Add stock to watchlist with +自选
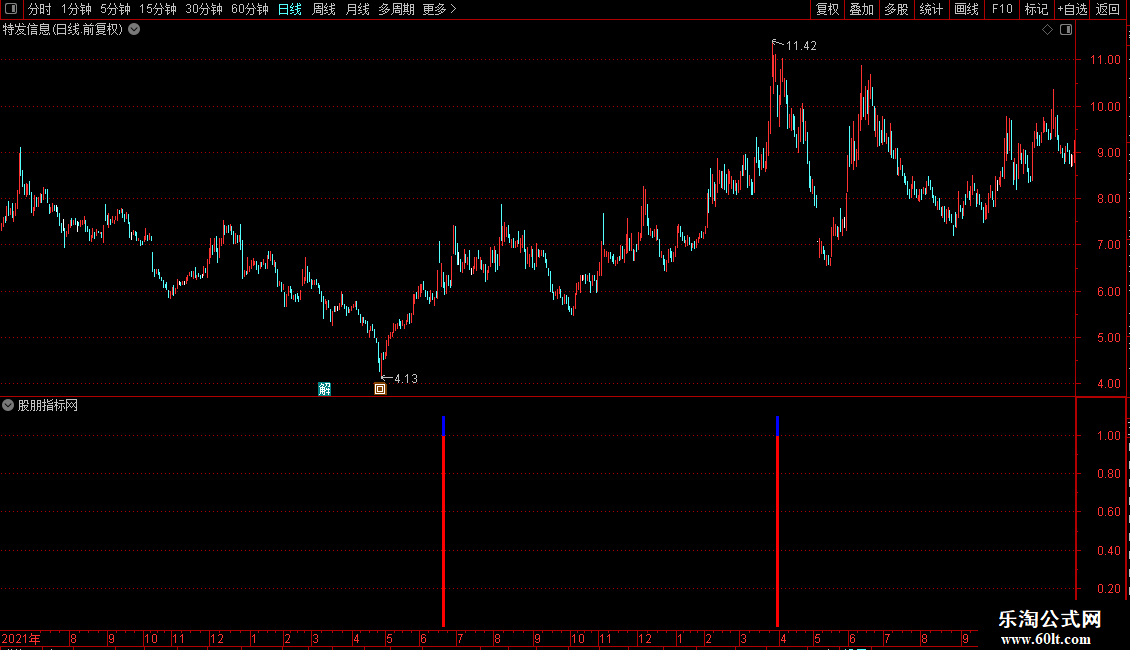 coord(1072,9)
